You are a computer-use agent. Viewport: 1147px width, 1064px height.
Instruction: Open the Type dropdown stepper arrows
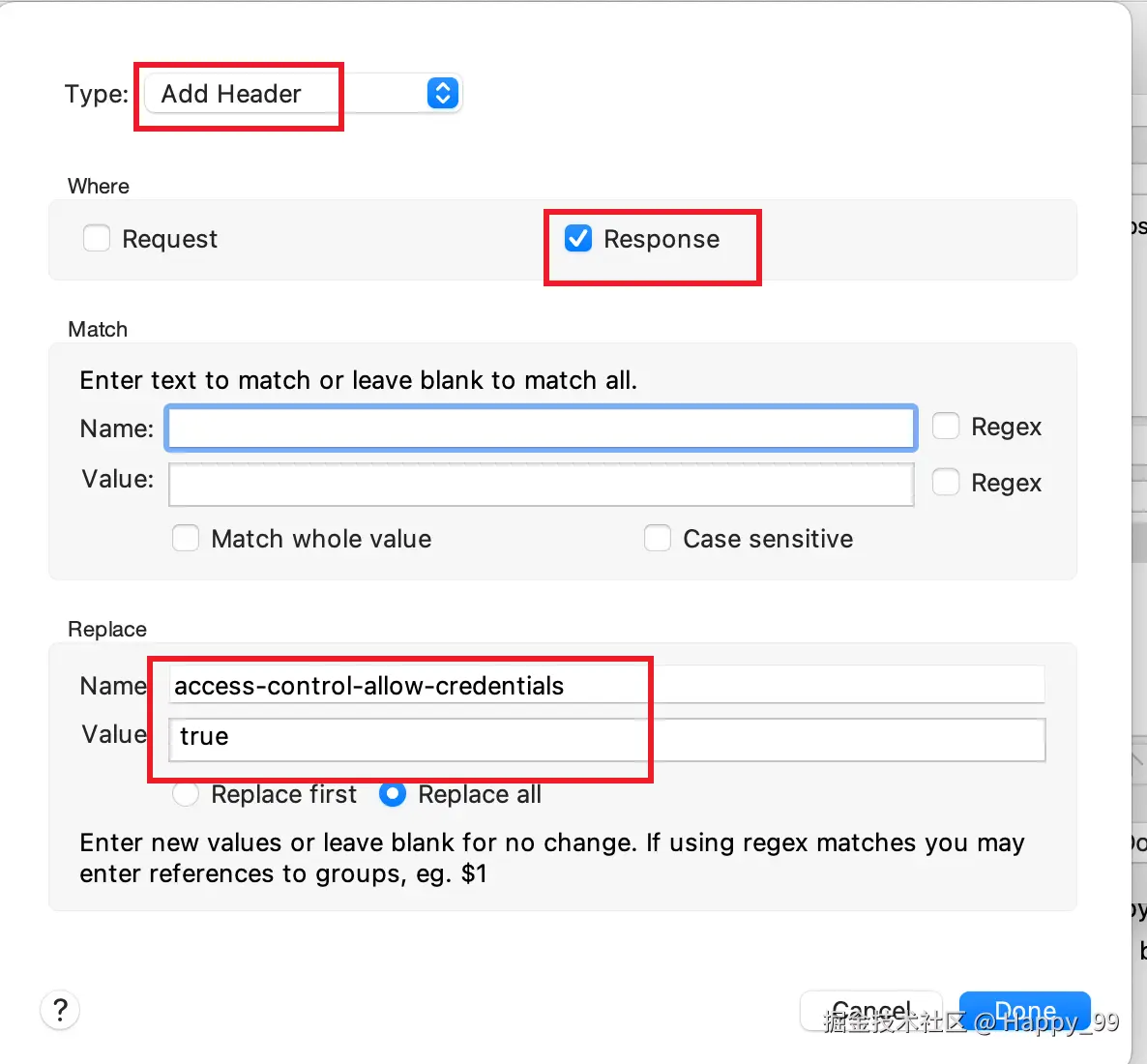(442, 94)
